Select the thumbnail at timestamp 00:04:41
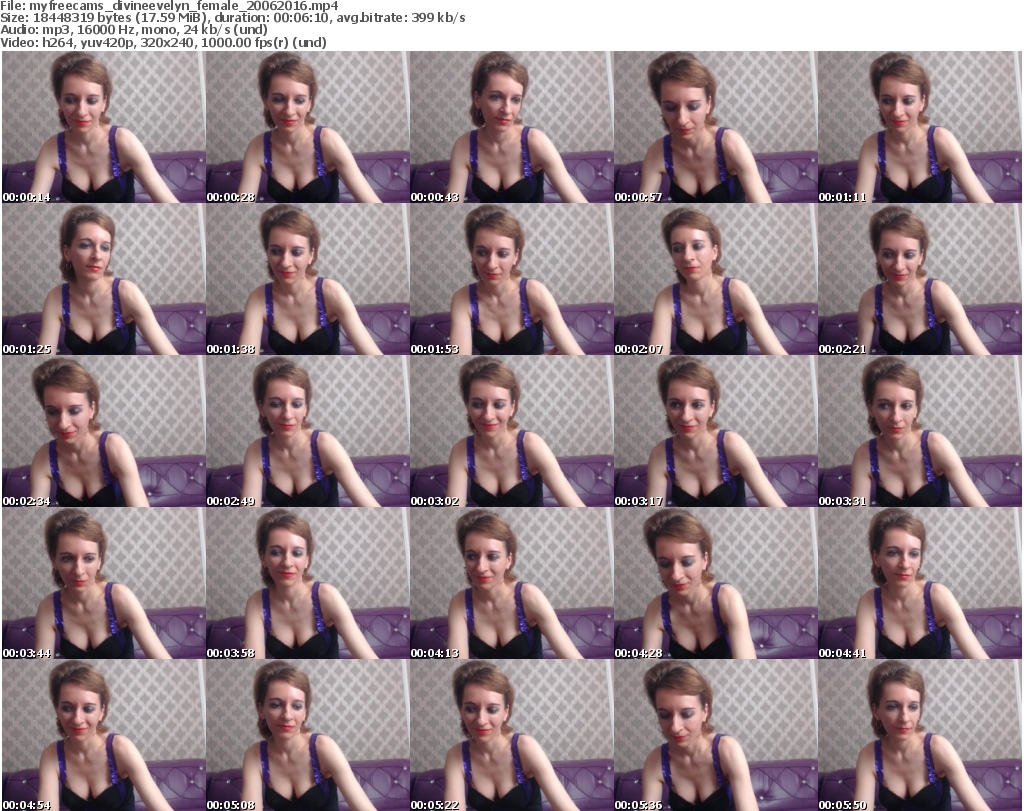This screenshot has height=811, width=1024. click(920, 583)
